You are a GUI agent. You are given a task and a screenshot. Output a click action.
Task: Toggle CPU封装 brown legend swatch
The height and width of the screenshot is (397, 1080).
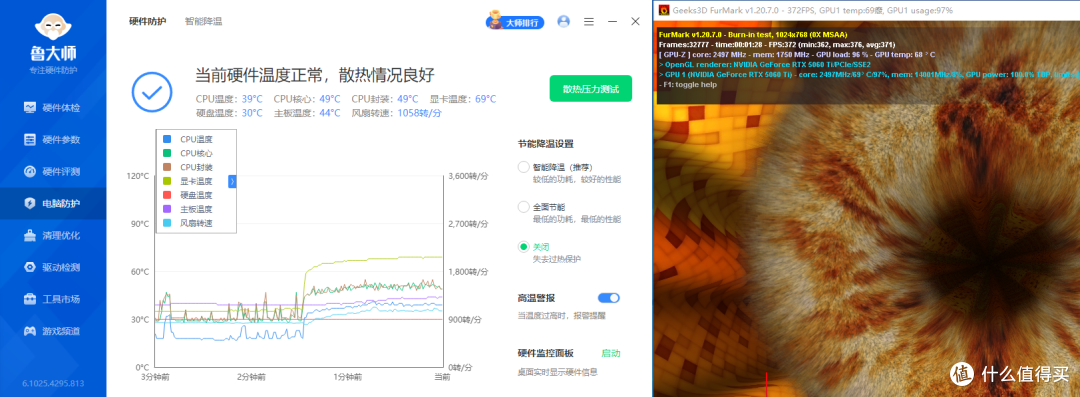point(167,167)
